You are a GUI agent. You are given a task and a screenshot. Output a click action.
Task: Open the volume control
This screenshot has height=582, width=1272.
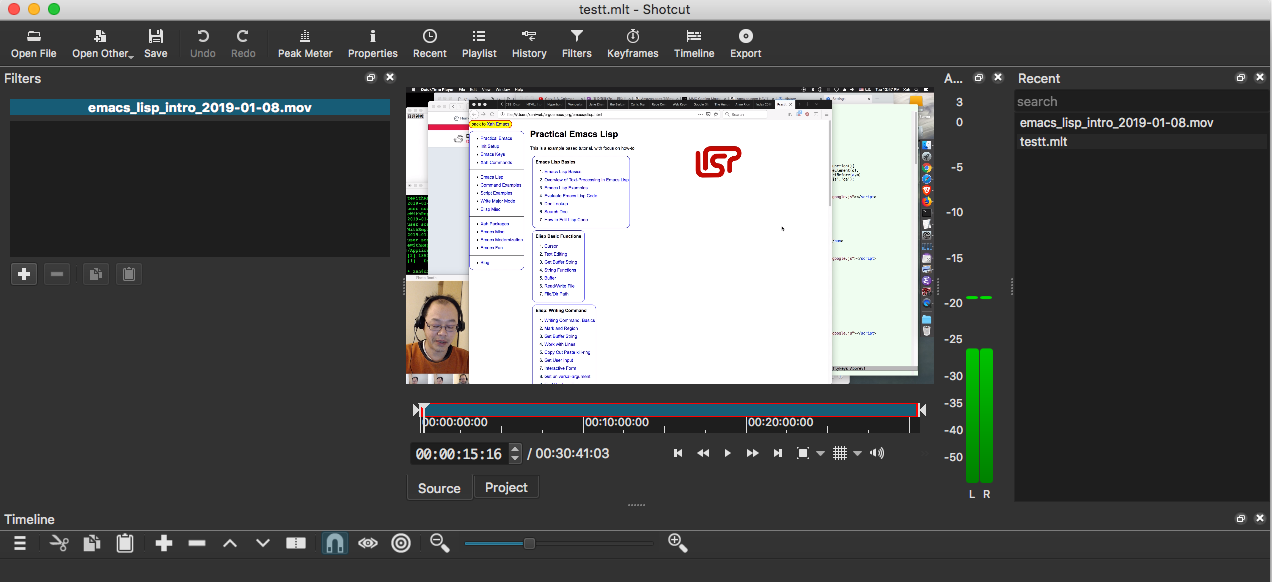[x=877, y=454]
